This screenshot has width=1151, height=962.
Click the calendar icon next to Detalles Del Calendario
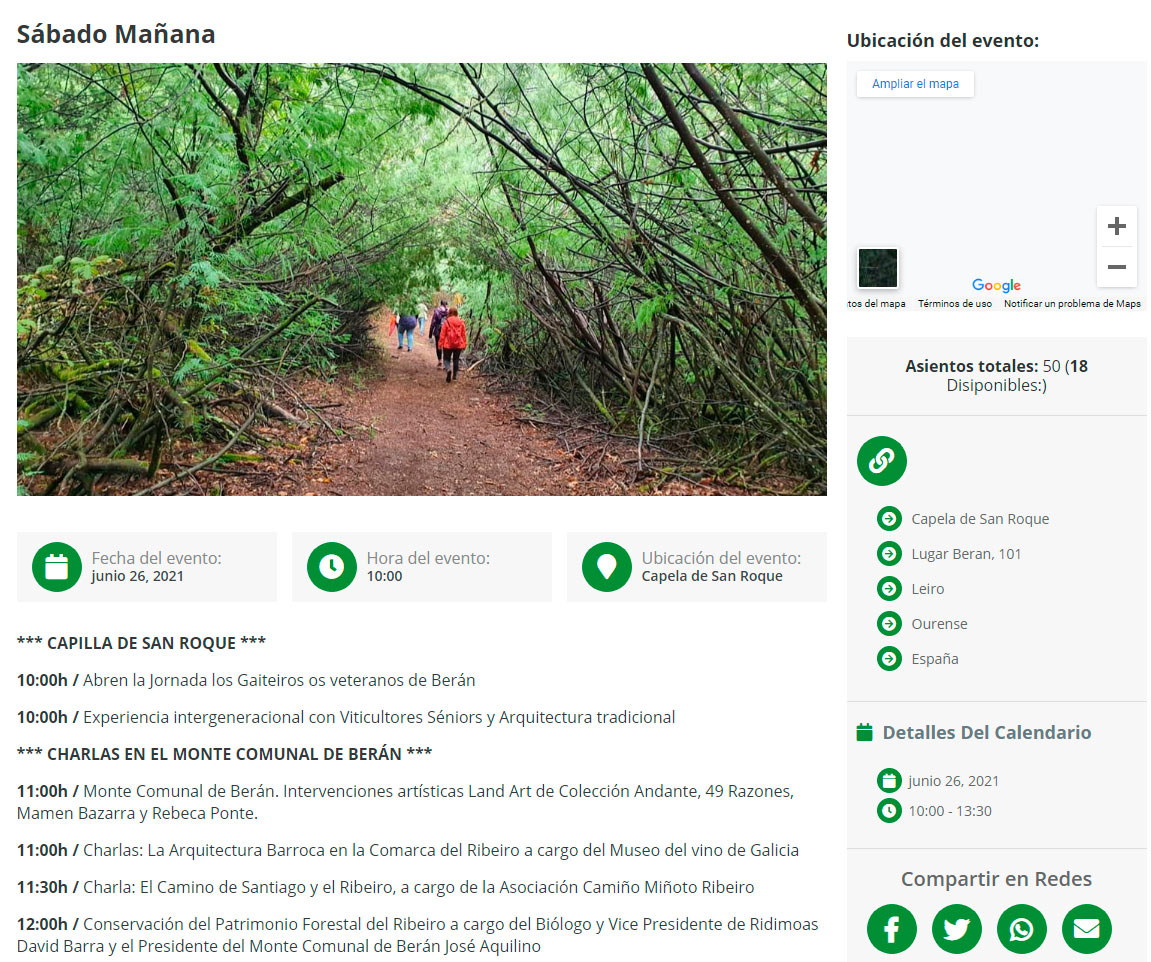click(x=865, y=732)
